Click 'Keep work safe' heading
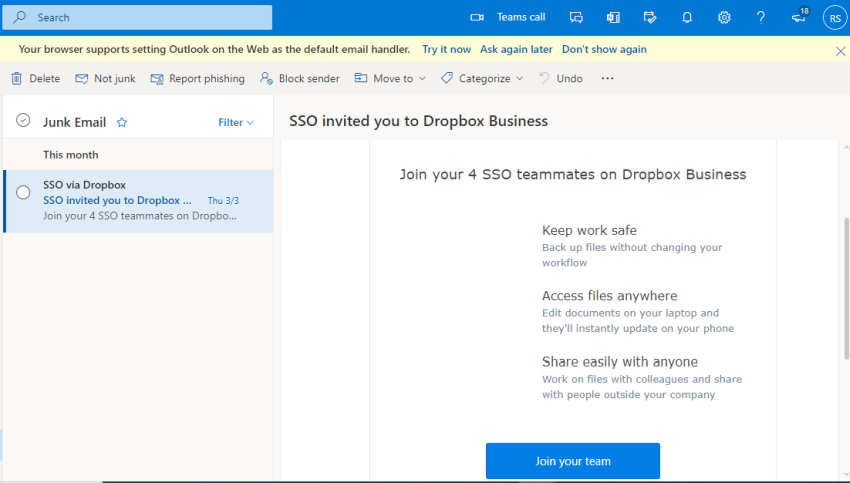This screenshot has height=483, width=850. [589, 230]
